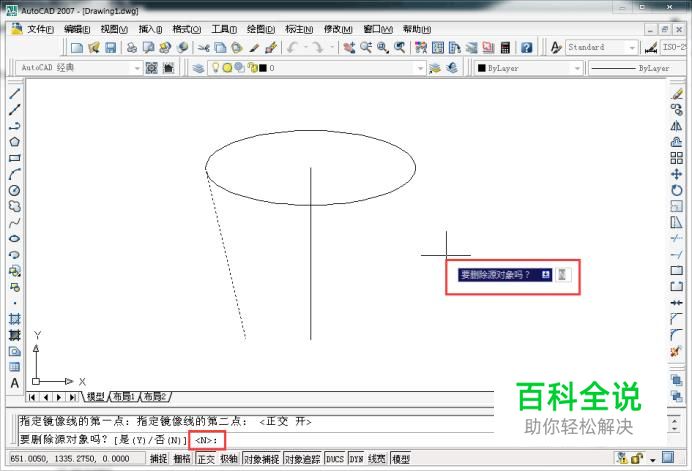The width and height of the screenshot is (692, 471).
Task: Select the Ellipse draw tool
Action: click(15, 238)
